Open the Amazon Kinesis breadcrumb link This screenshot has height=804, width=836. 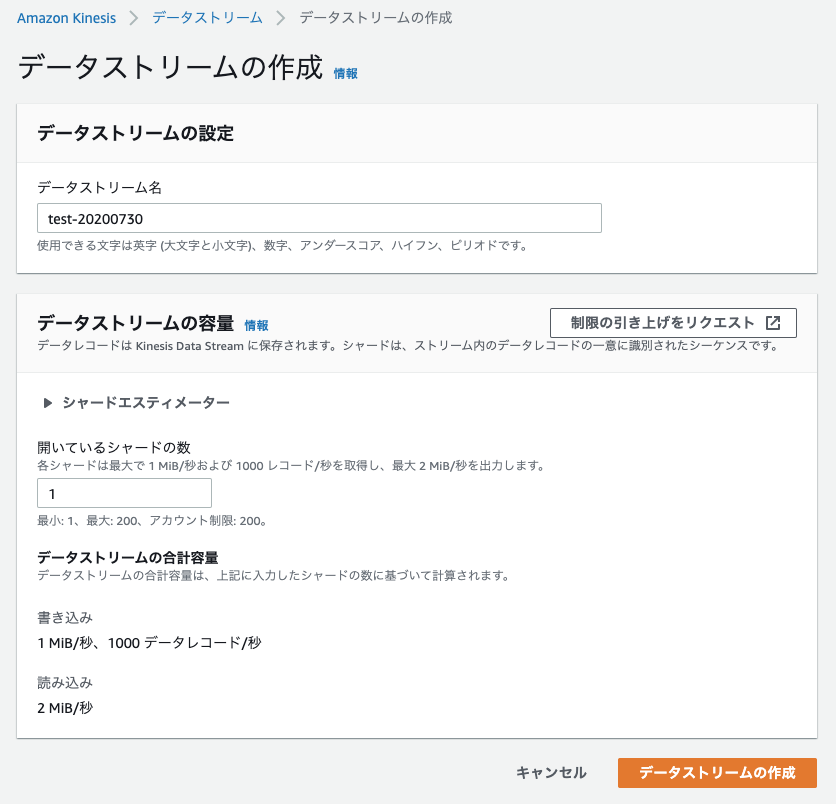click(x=66, y=18)
